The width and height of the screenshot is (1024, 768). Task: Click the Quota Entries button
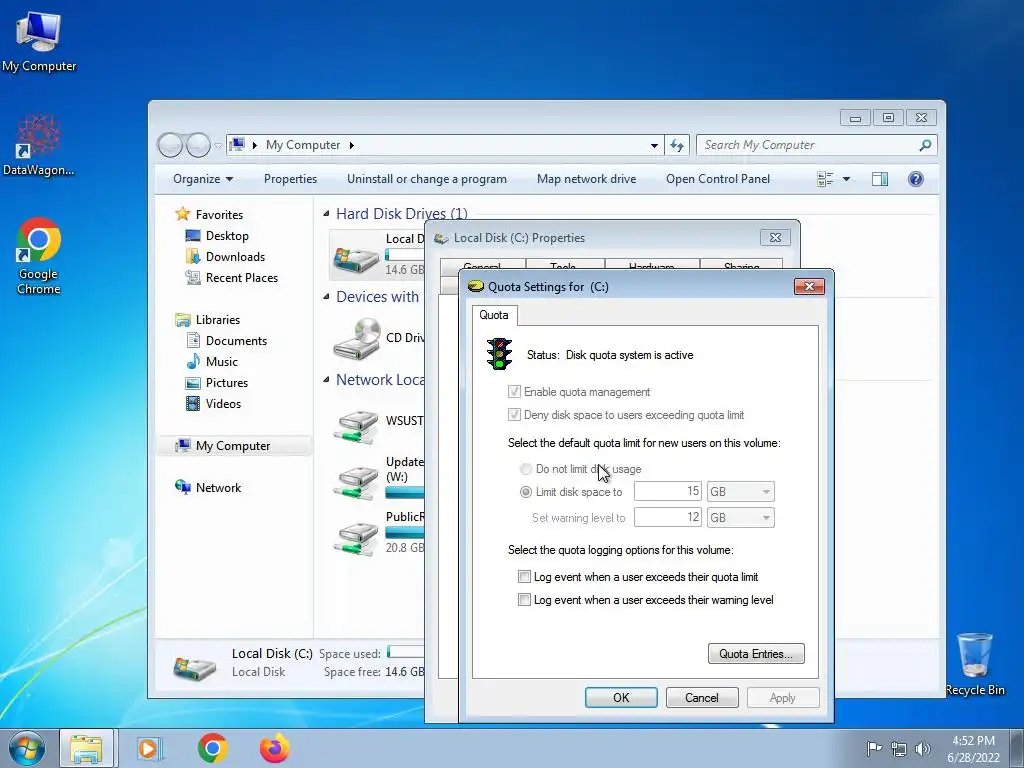tap(756, 654)
